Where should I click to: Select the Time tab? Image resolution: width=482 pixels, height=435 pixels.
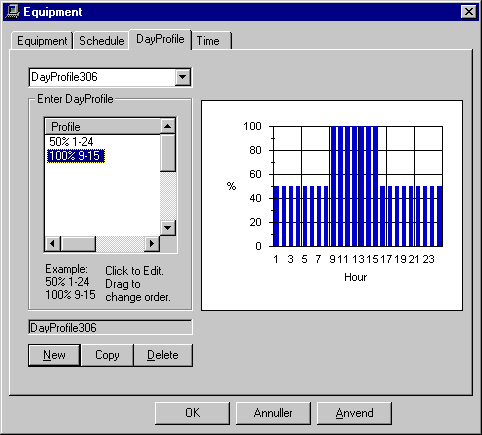tap(211, 41)
